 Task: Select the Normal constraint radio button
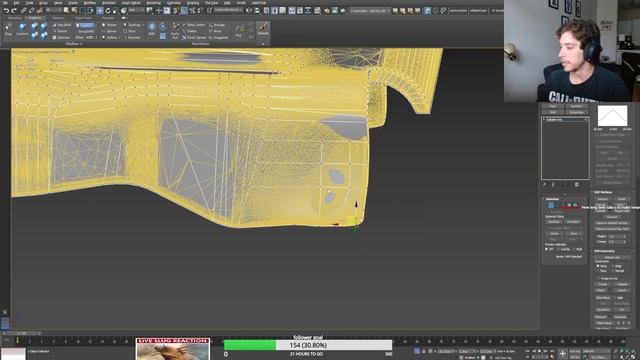point(613,271)
